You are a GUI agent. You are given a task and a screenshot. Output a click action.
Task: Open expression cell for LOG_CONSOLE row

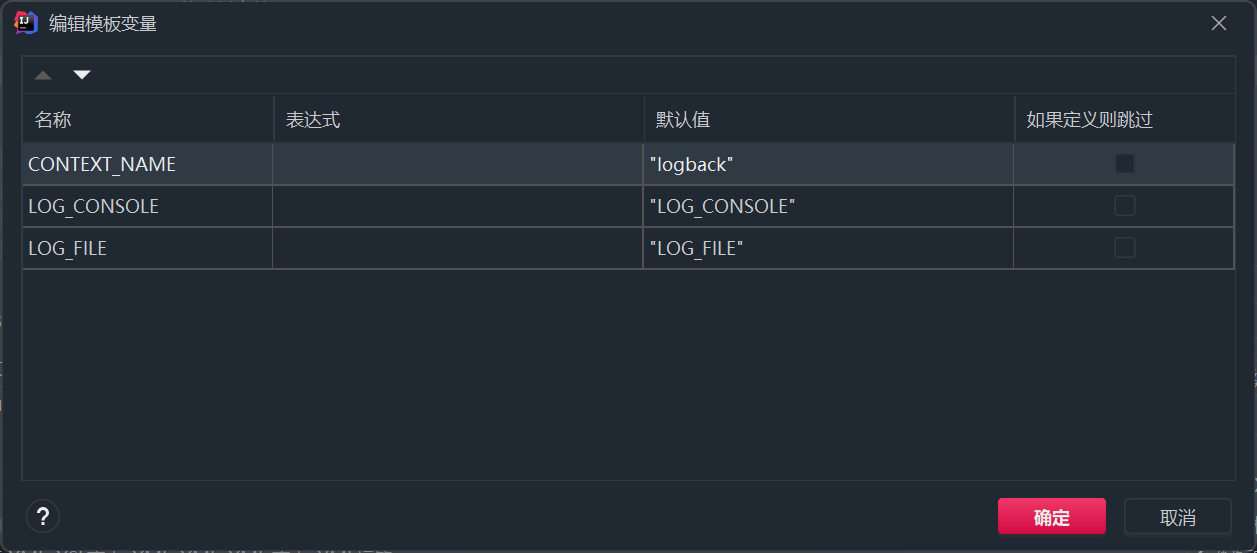(x=457, y=206)
